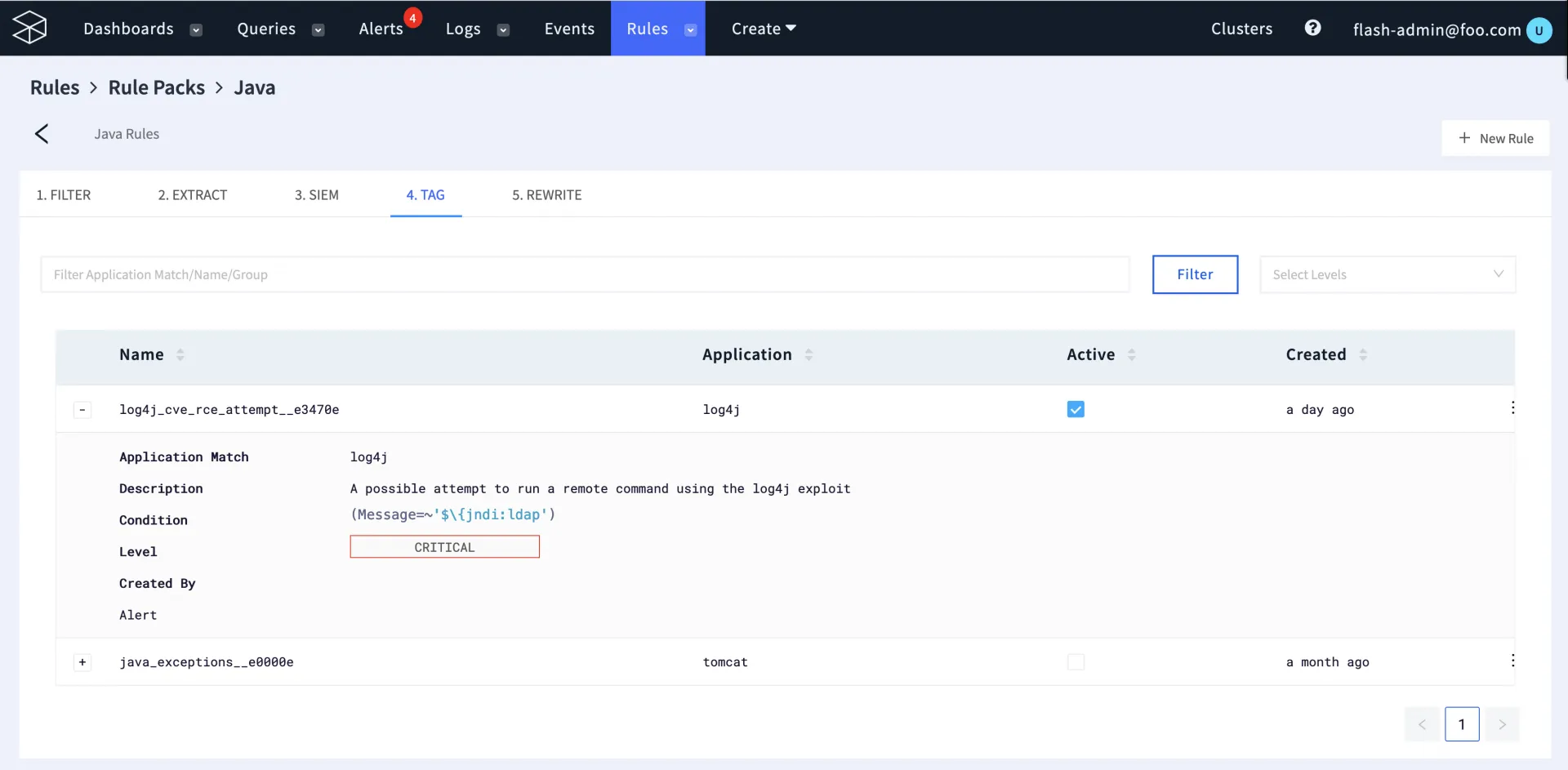This screenshot has height=770, width=1568.
Task: Click page number 1 in pagination
Action: pyautogui.click(x=1462, y=724)
